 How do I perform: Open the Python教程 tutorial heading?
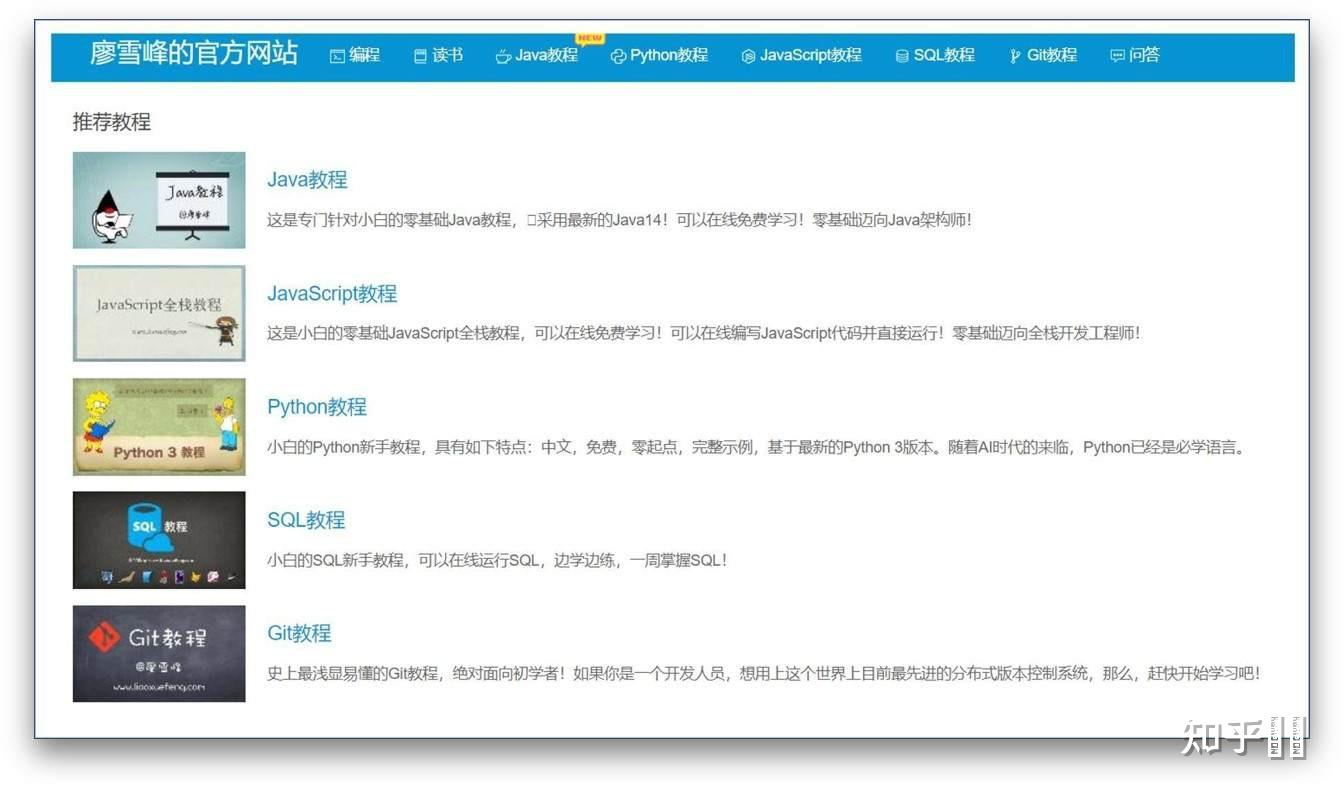click(317, 406)
